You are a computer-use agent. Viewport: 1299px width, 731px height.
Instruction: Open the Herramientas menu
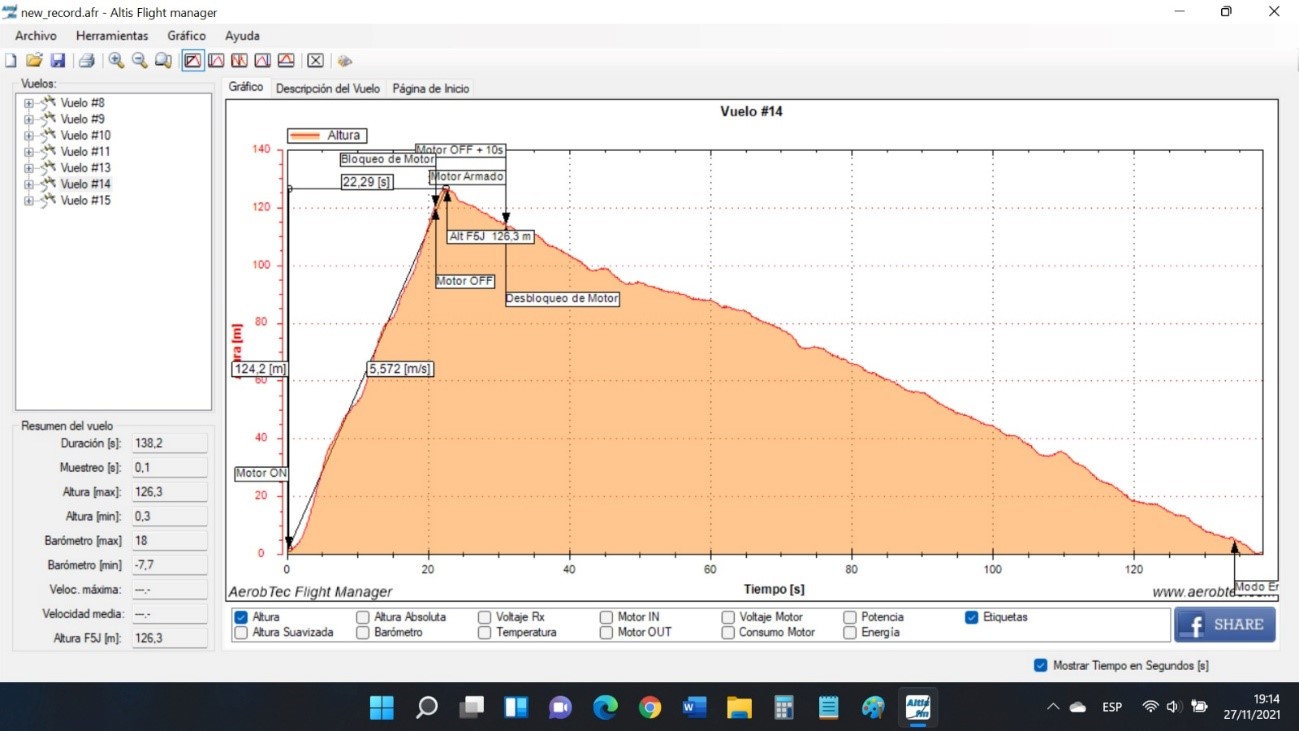(x=112, y=36)
